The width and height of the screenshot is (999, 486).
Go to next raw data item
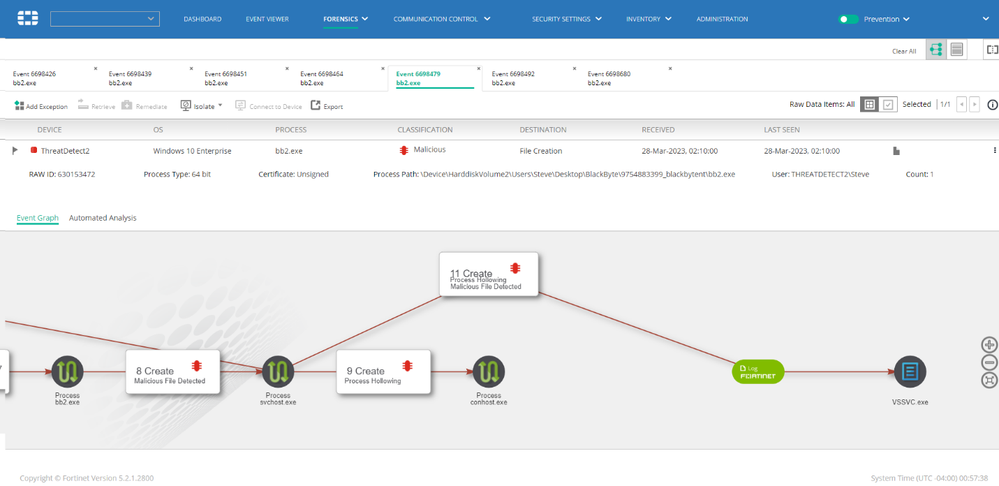click(974, 104)
